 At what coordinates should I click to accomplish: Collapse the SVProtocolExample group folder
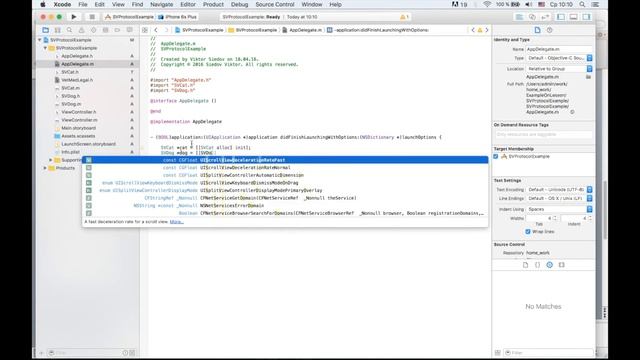(45, 48)
